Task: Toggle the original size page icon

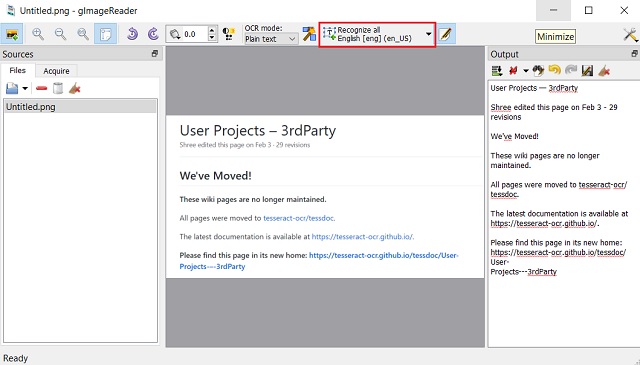Action: (105, 34)
